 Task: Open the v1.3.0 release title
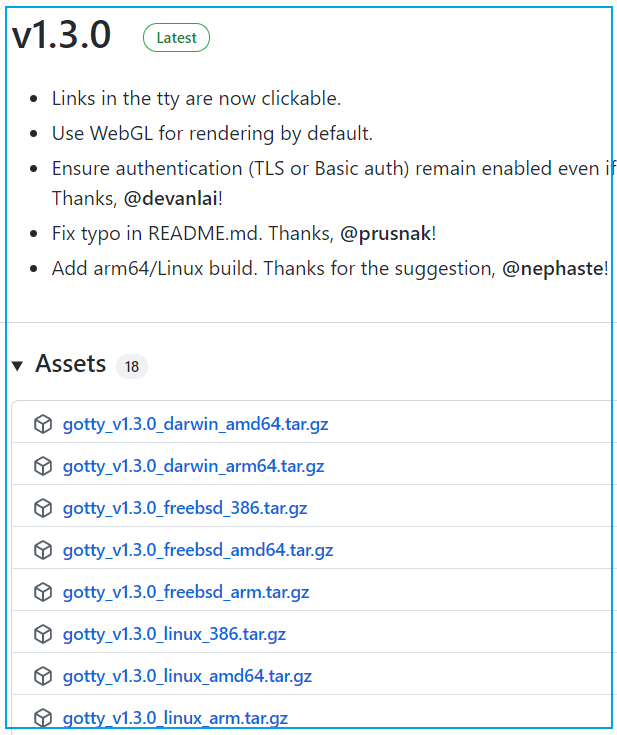click(62, 36)
